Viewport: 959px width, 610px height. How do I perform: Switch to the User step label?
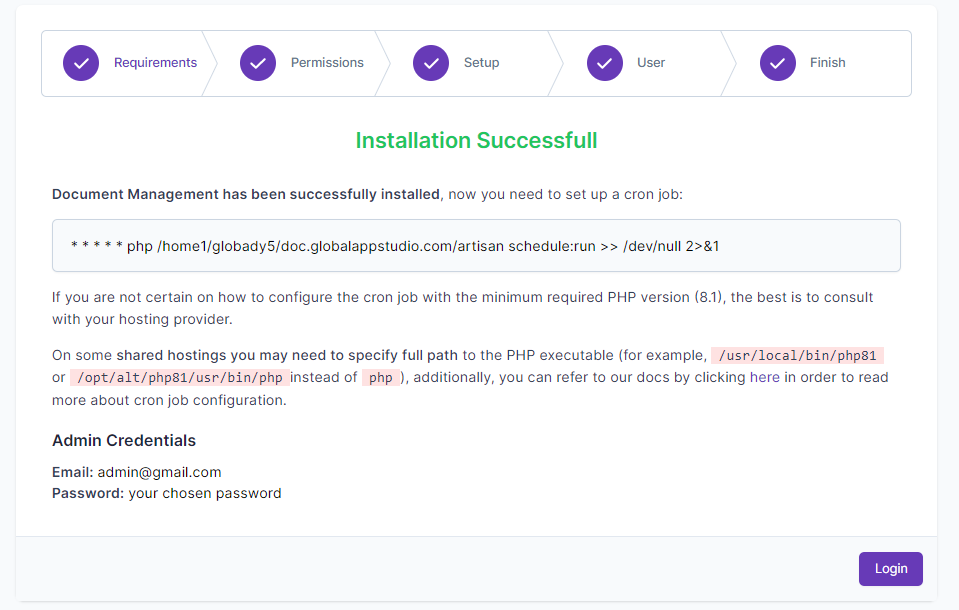pyautogui.click(x=651, y=63)
